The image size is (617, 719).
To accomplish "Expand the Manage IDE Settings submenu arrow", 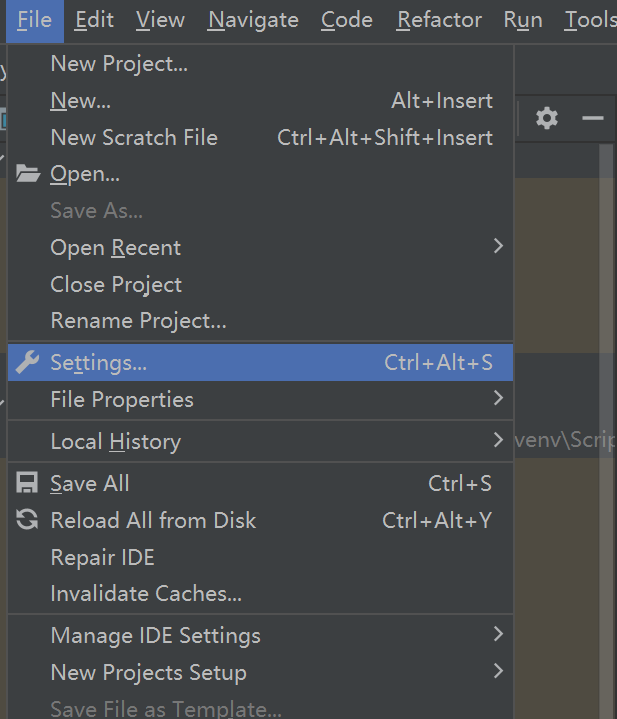I will pyautogui.click(x=498, y=634).
